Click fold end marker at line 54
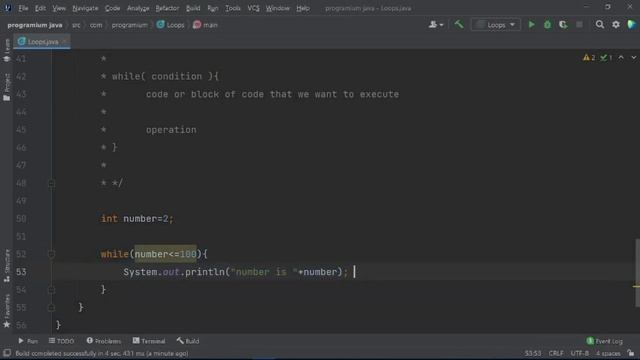This screenshot has width=640, height=360. pyautogui.click(x=51, y=290)
